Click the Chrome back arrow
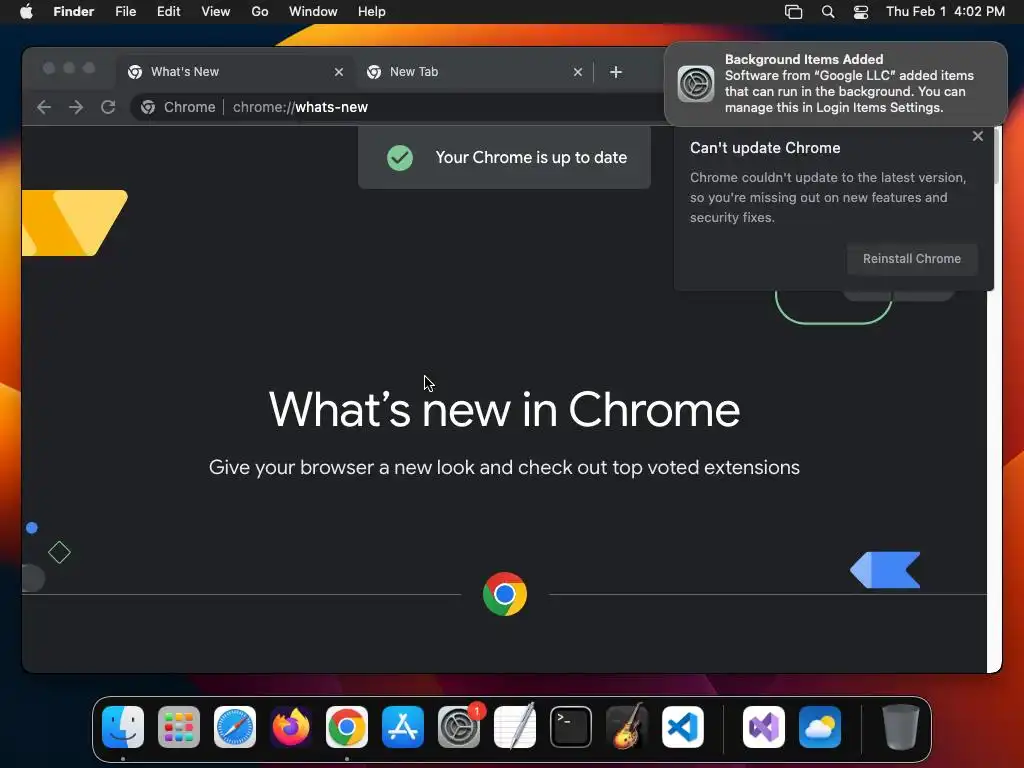The width and height of the screenshot is (1024, 768). [44, 107]
